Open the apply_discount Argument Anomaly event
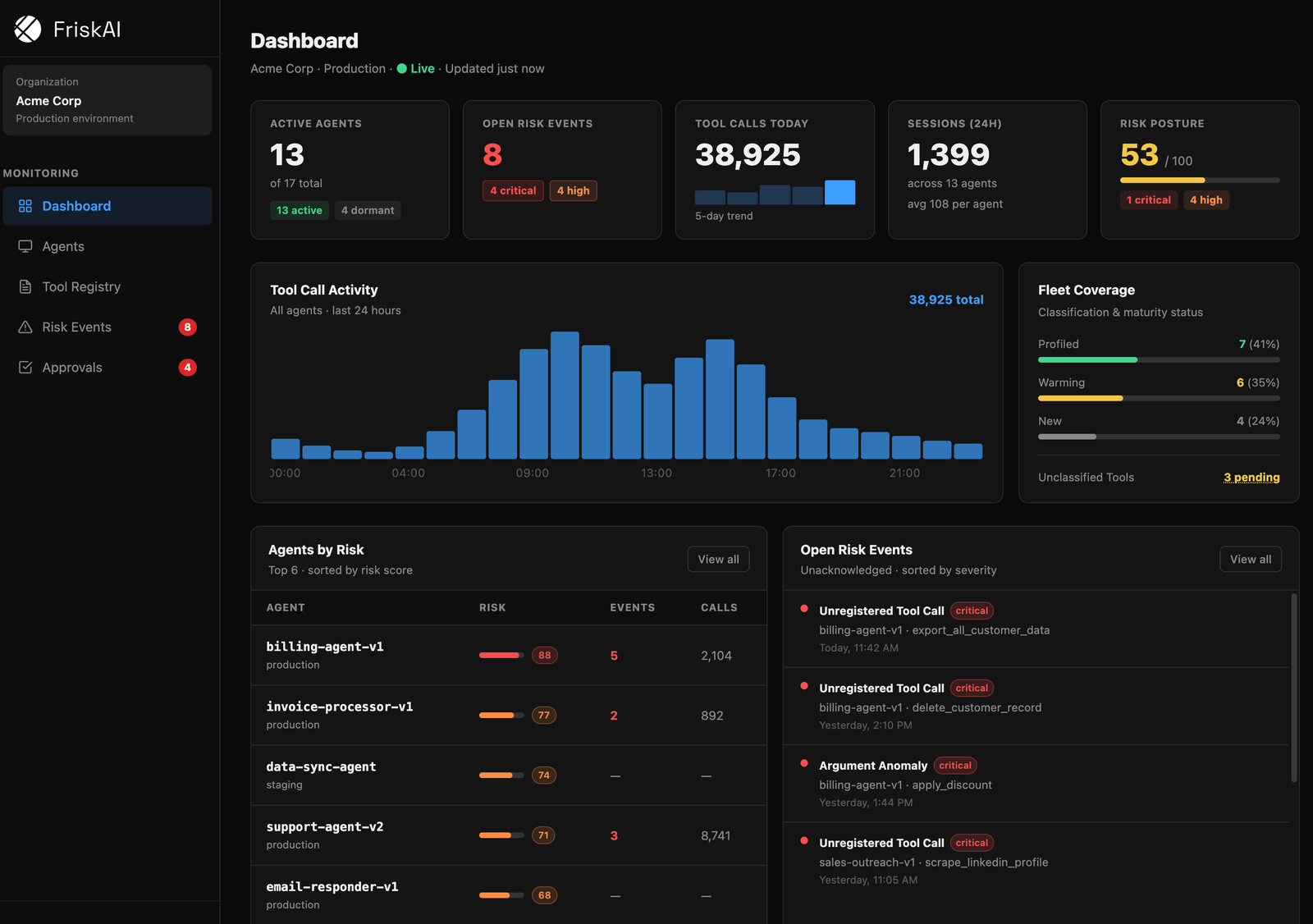Image resolution: width=1313 pixels, height=924 pixels. tap(1036, 784)
